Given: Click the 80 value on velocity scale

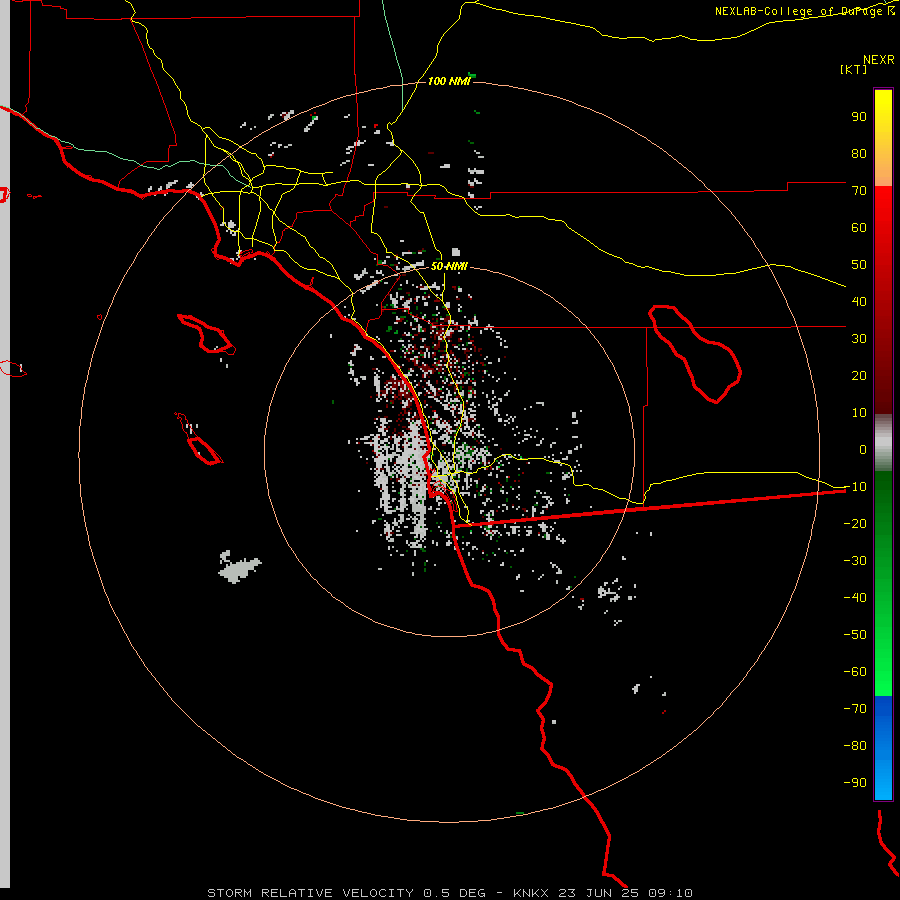Looking at the screenshot, I should [x=859, y=153].
